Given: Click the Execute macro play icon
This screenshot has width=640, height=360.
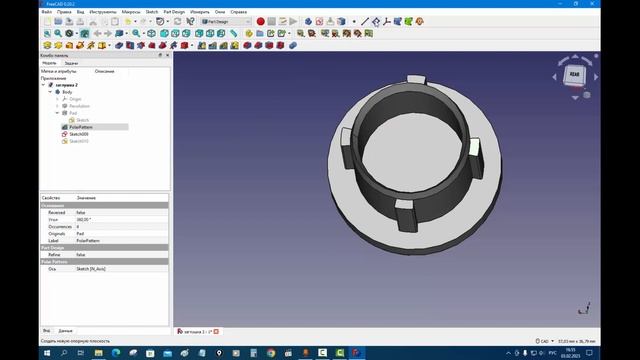Looking at the screenshot, I should [293, 22].
